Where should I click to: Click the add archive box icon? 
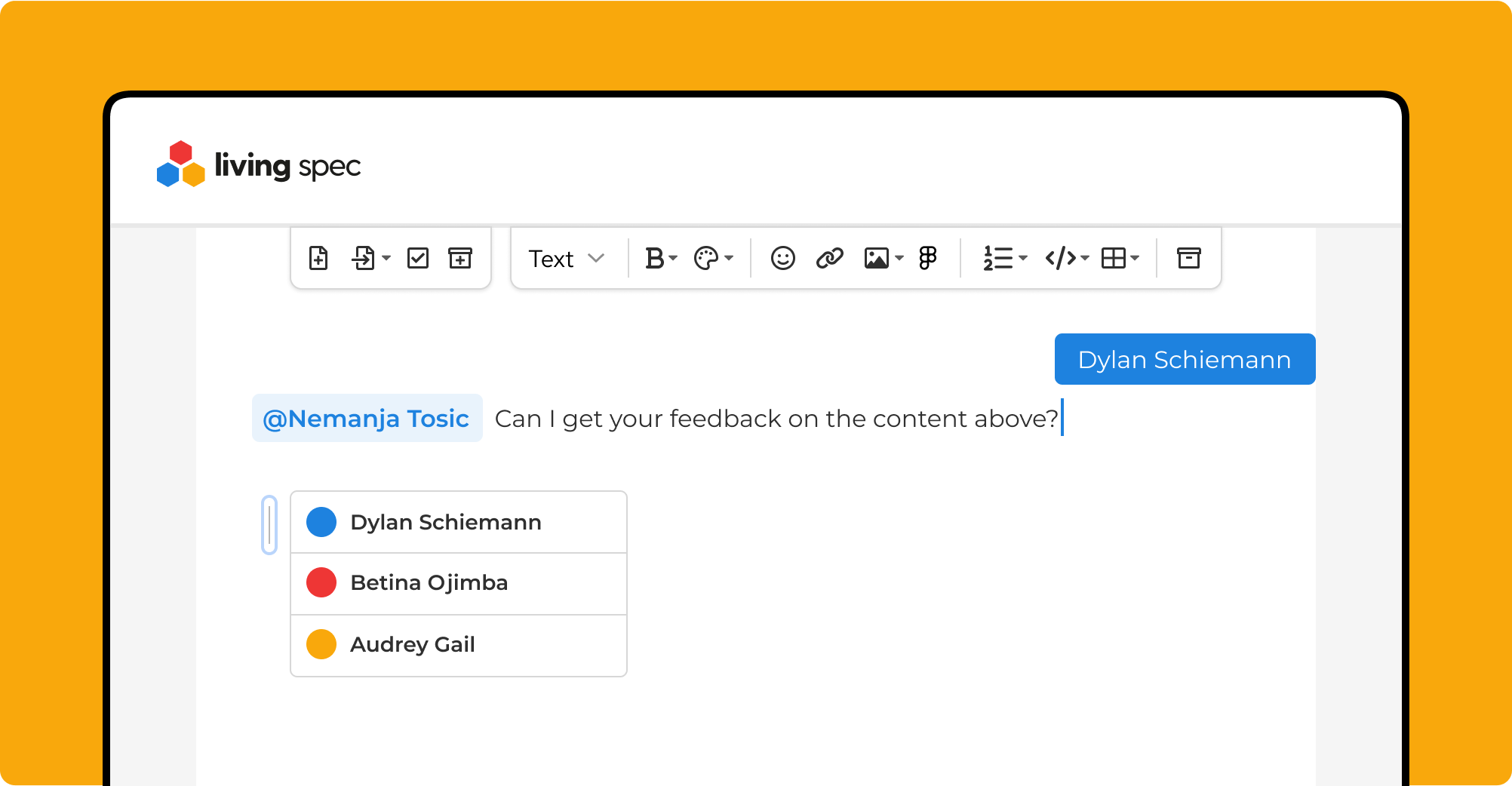point(460,258)
